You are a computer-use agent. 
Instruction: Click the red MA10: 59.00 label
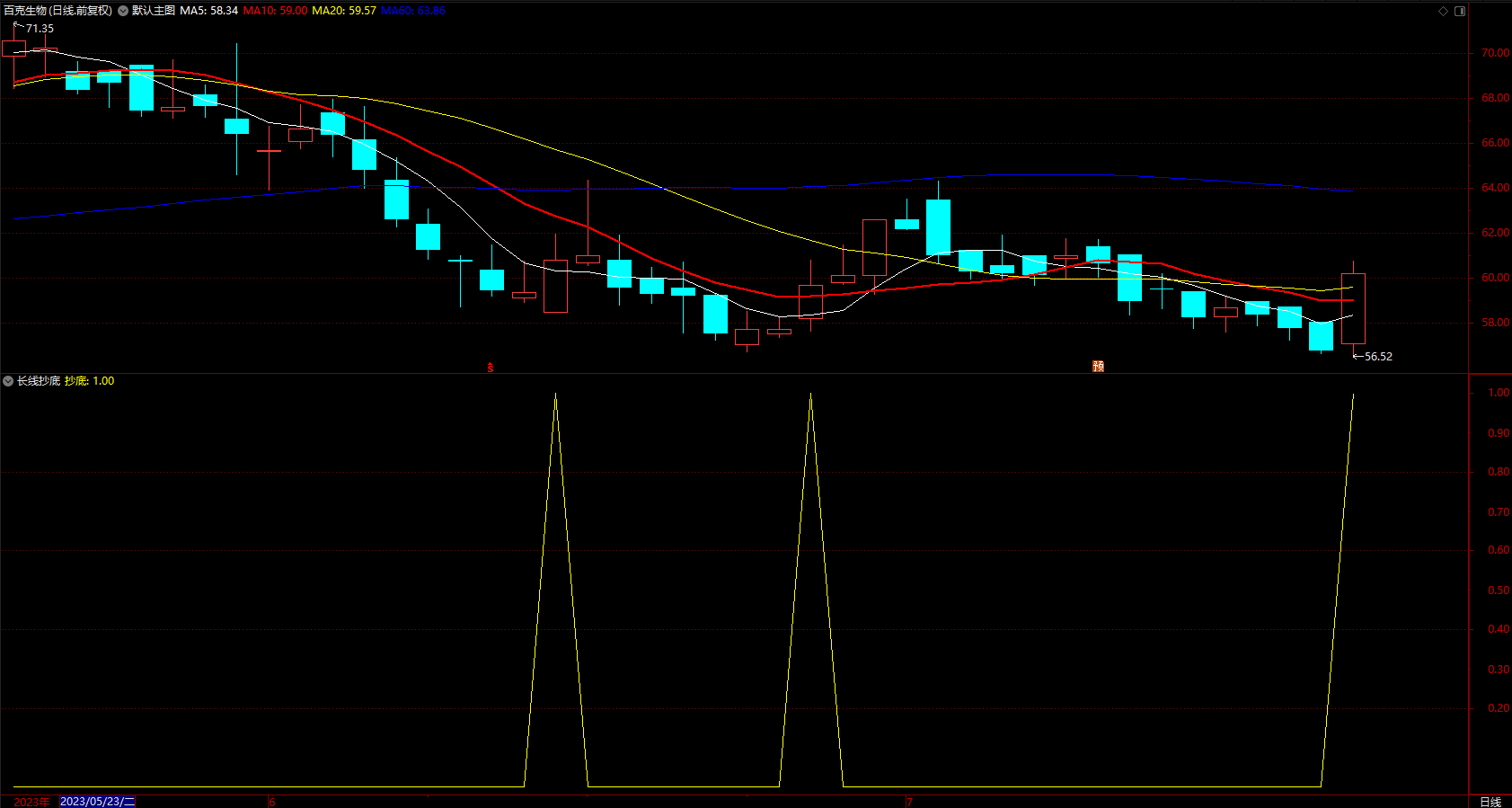coord(275,11)
